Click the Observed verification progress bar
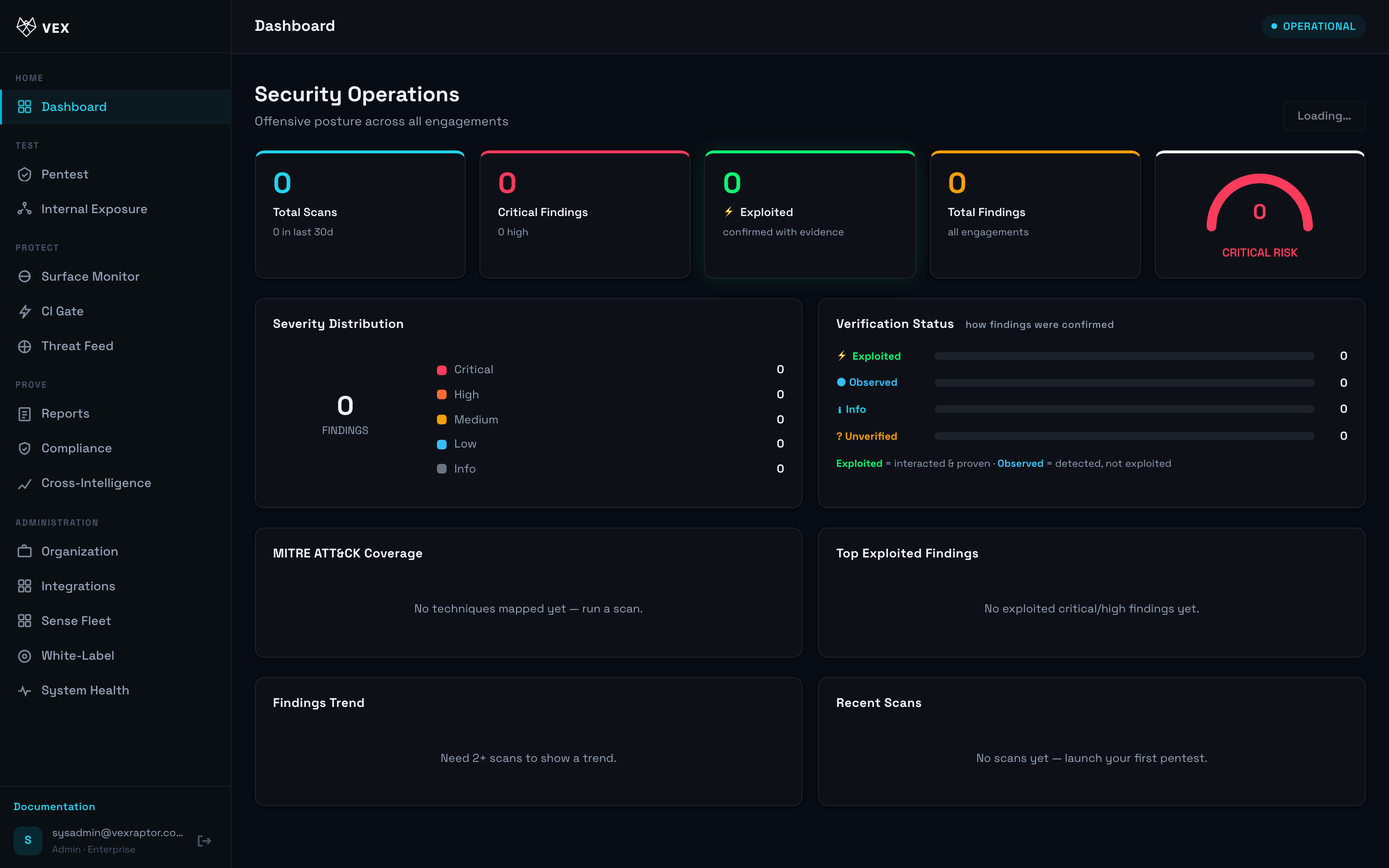Image resolution: width=1389 pixels, height=868 pixels. point(1124,382)
